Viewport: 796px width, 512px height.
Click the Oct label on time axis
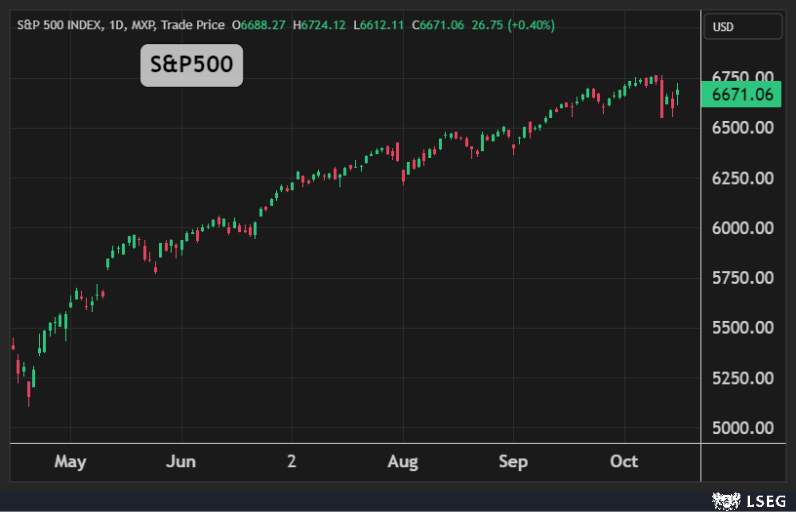click(x=624, y=462)
